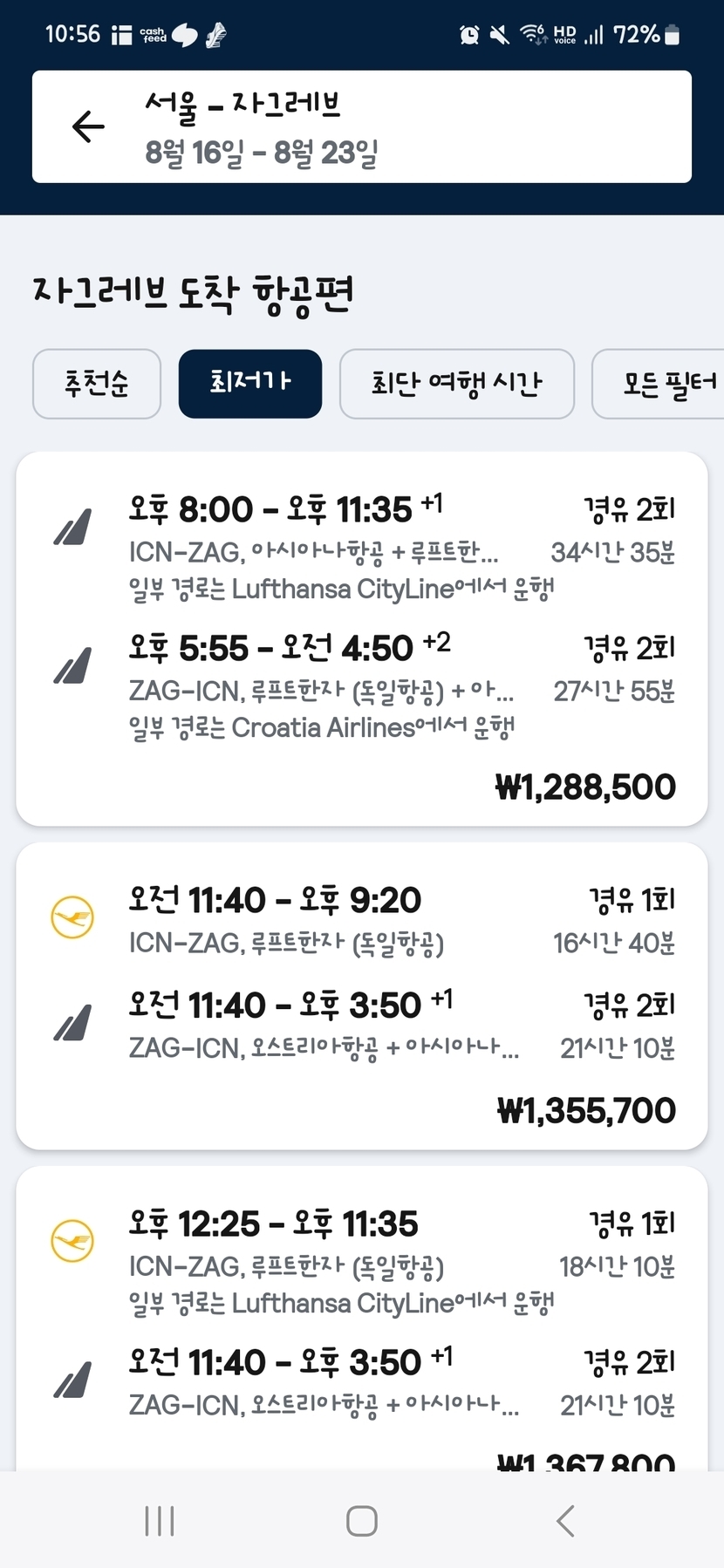
Task: Change the 8월 16일 – 8월 23일 dates
Action: (x=262, y=153)
